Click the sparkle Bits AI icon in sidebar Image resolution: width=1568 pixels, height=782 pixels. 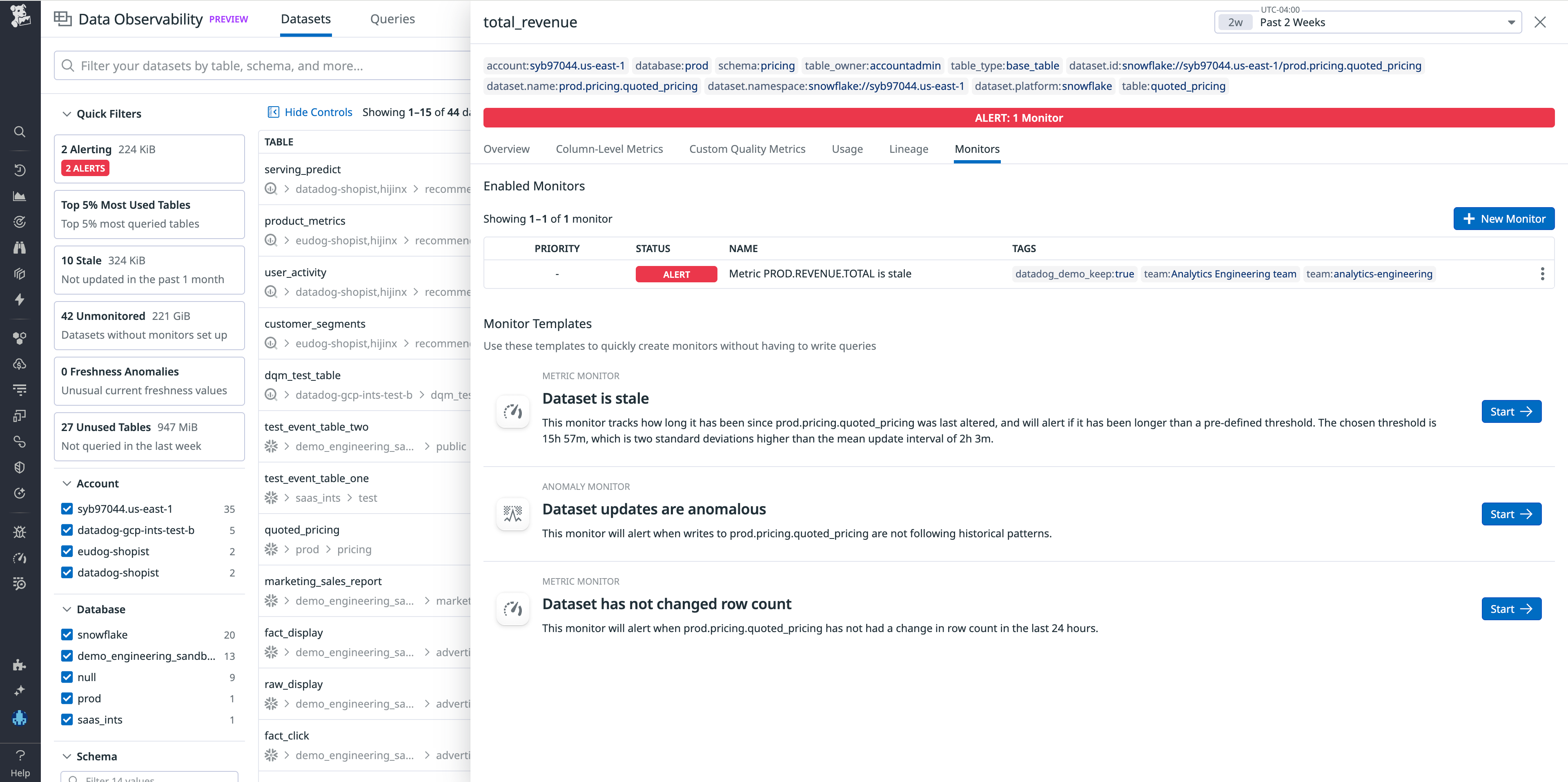point(20,690)
